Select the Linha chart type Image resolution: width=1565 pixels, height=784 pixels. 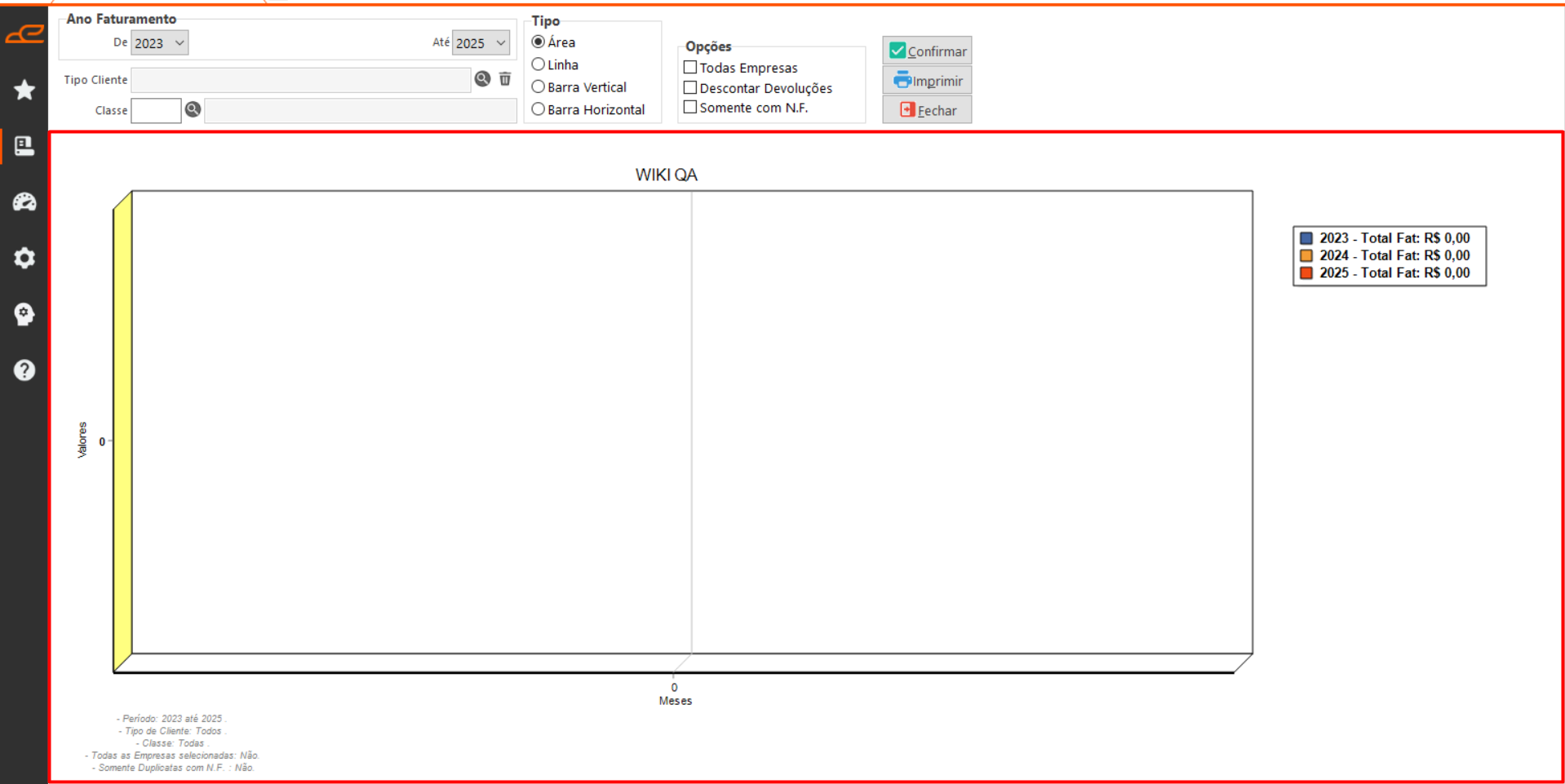tap(539, 64)
